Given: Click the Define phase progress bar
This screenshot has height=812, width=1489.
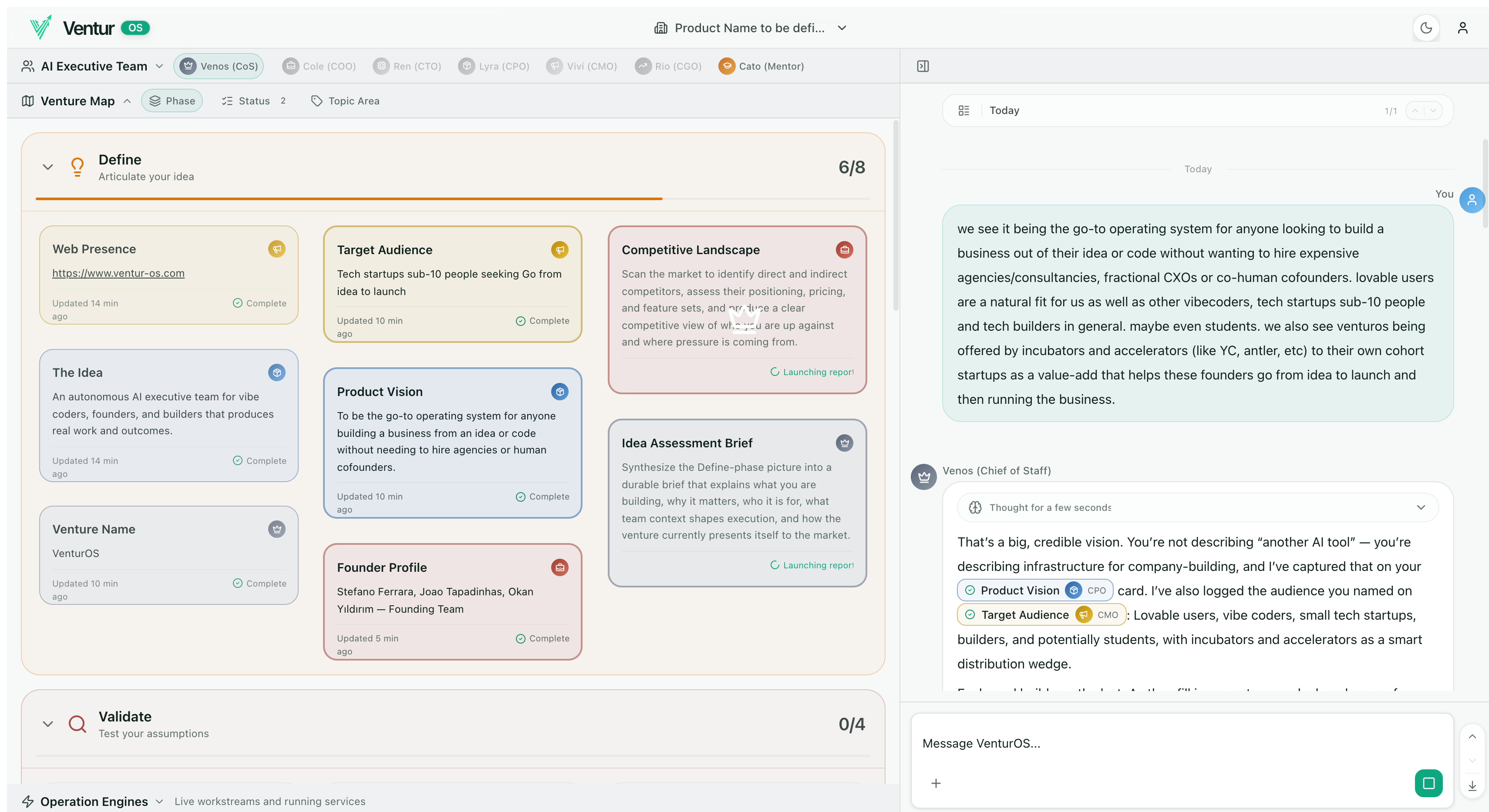Looking at the screenshot, I should 453,199.
